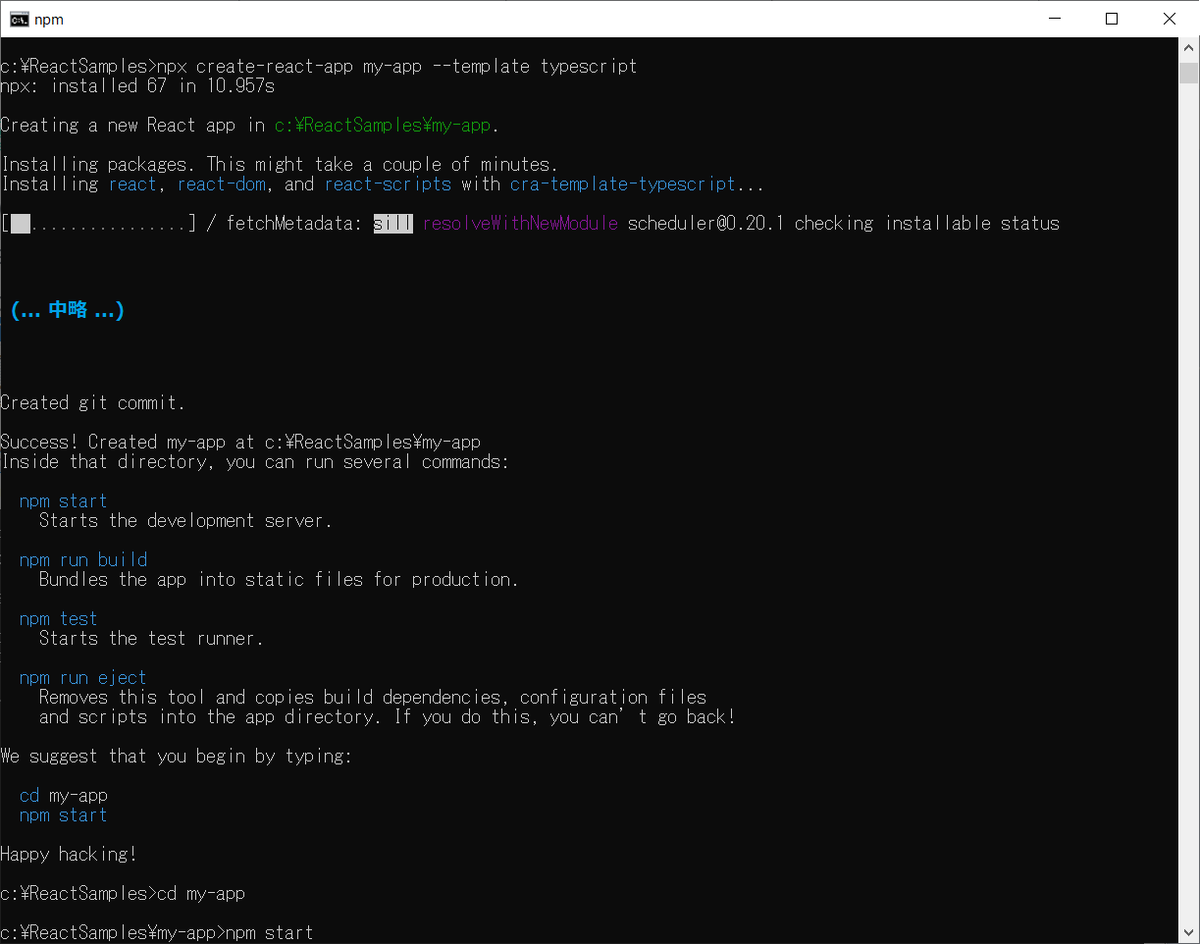Click the 'npm' window title text
This screenshot has width=1200, height=944.
49,20
